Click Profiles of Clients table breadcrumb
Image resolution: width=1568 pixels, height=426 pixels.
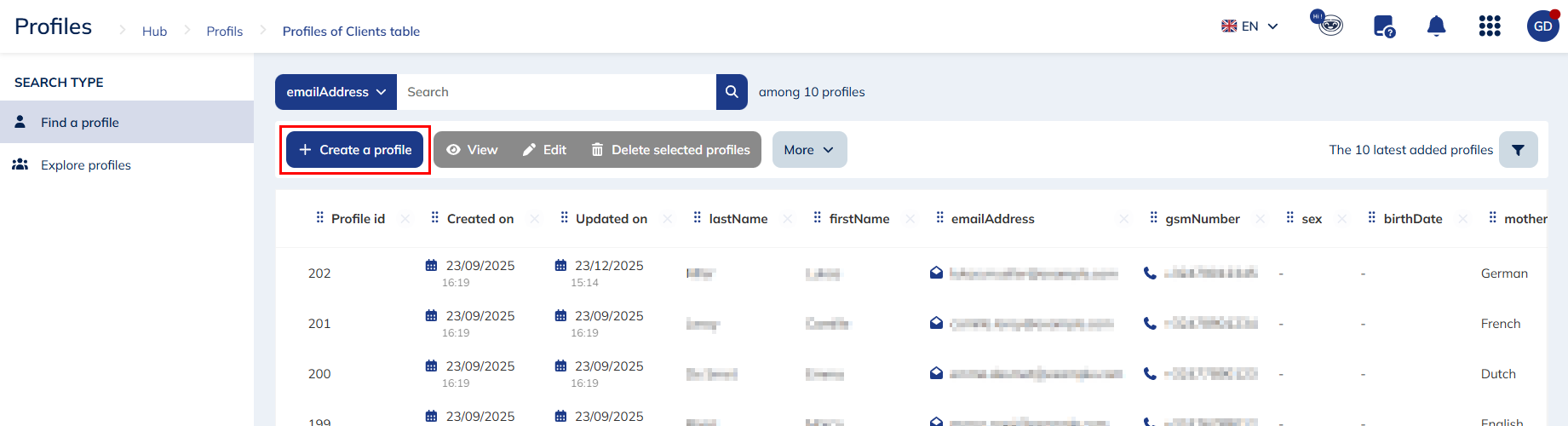pyautogui.click(x=351, y=32)
